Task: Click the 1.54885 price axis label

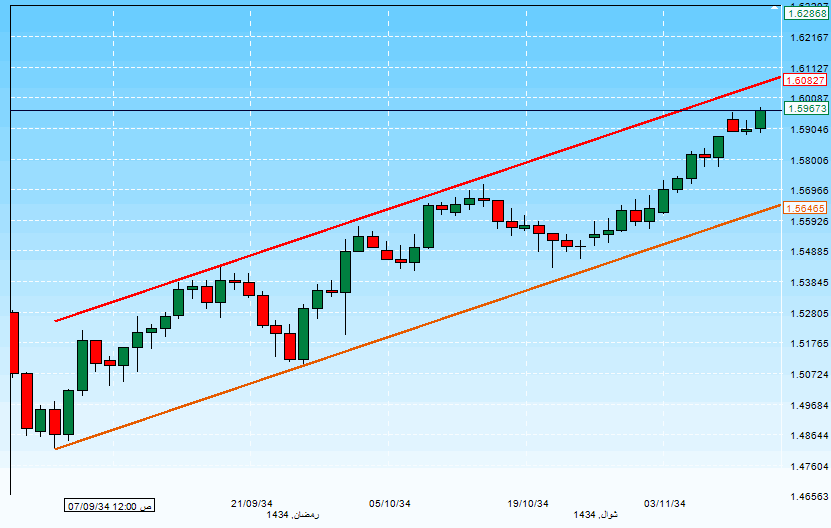Action: (x=809, y=252)
